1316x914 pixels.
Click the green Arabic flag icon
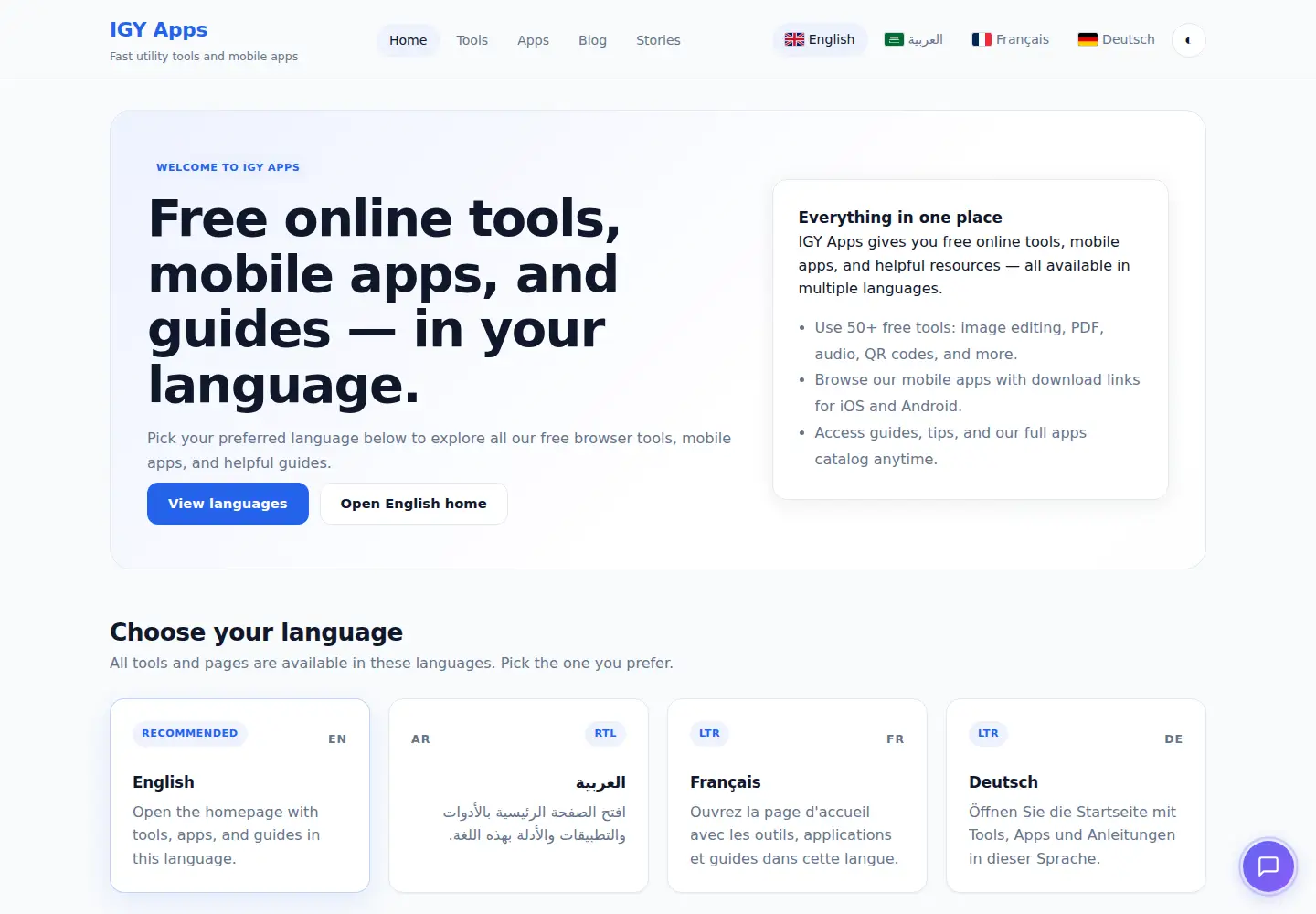point(894,39)
